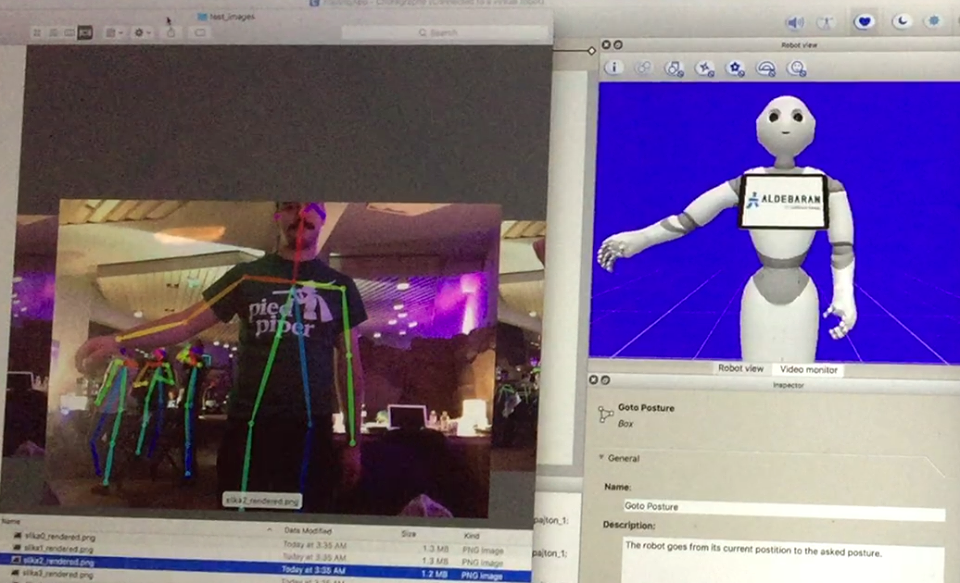
Task: Select file slika0_rendered.png
Action: coord(59,537)
